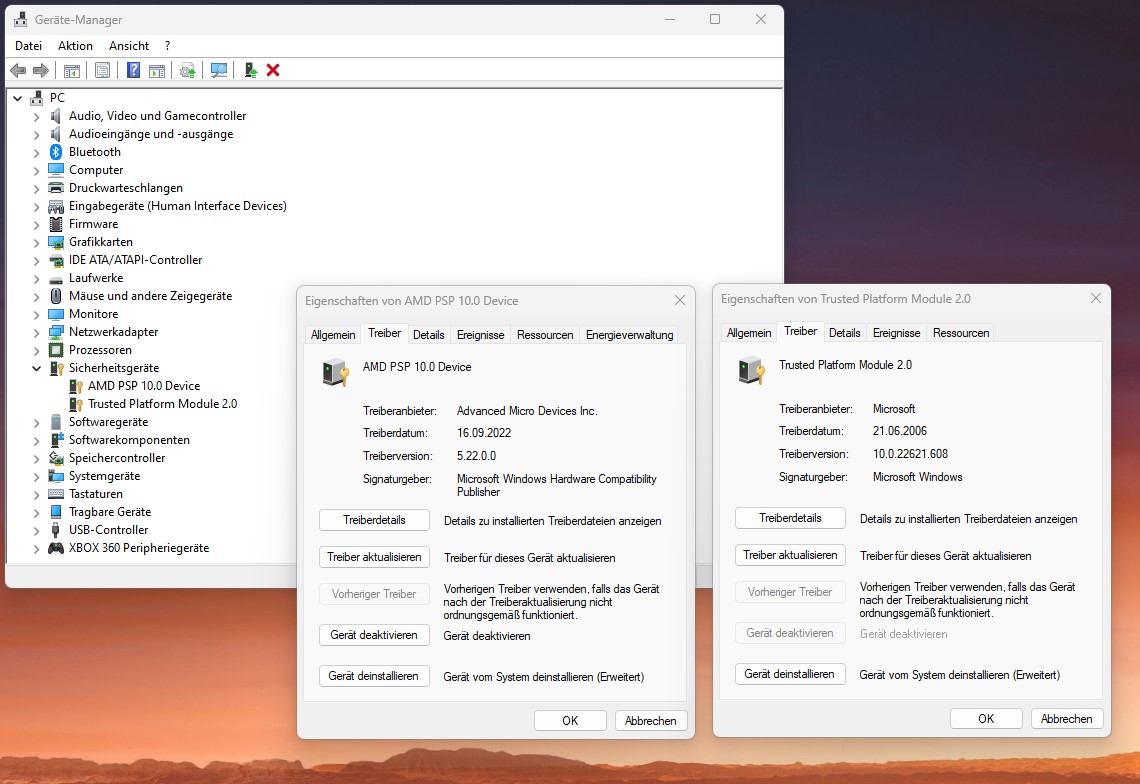Click Treiberdetails in AMD PSP dialog
The width and height of the screenshot is (1140, 784).
[x=374, y=520]
